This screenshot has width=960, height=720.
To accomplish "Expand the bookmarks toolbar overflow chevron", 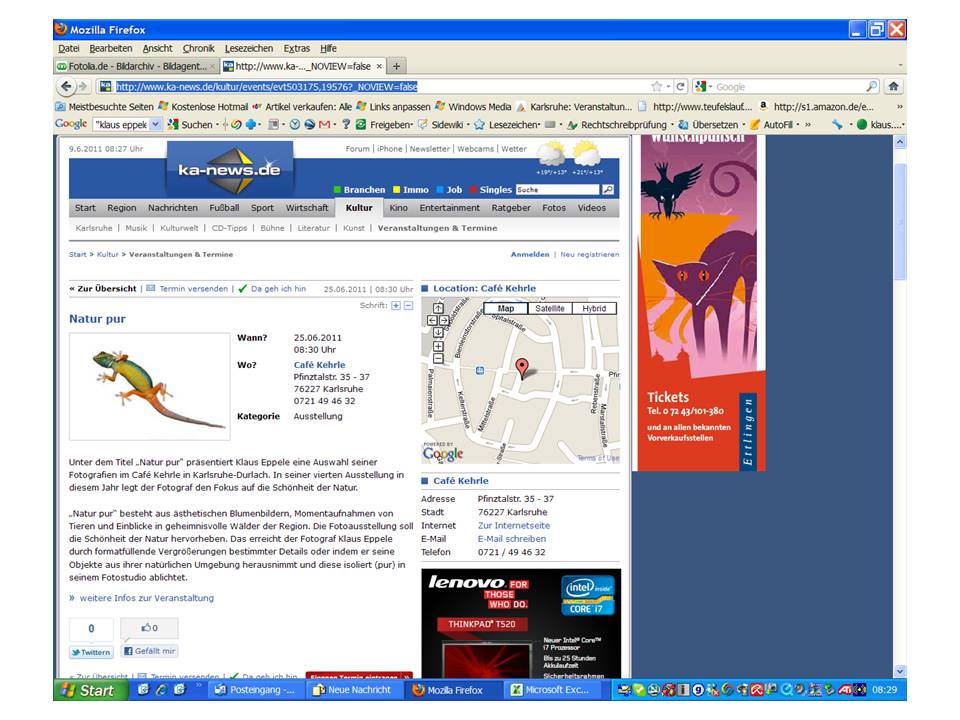I will point(899,106).
